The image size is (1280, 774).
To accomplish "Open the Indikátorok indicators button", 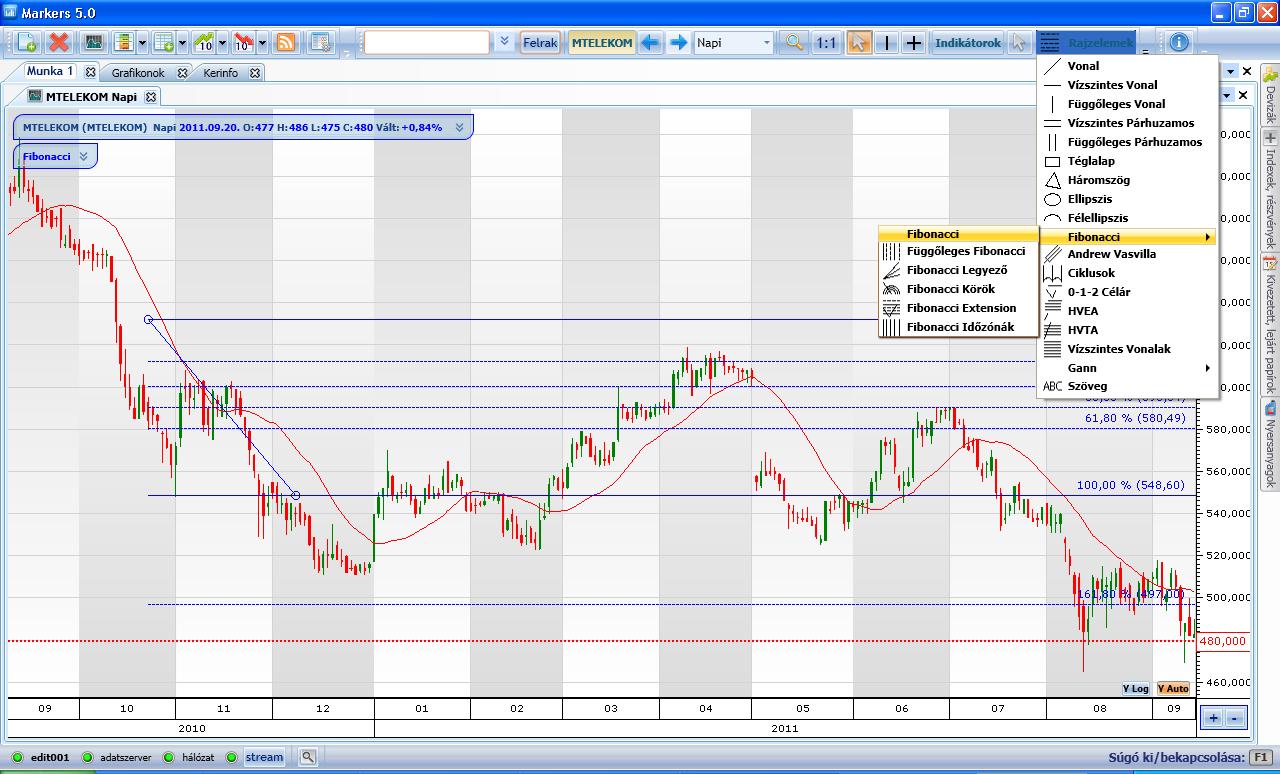I will (968, 43).
